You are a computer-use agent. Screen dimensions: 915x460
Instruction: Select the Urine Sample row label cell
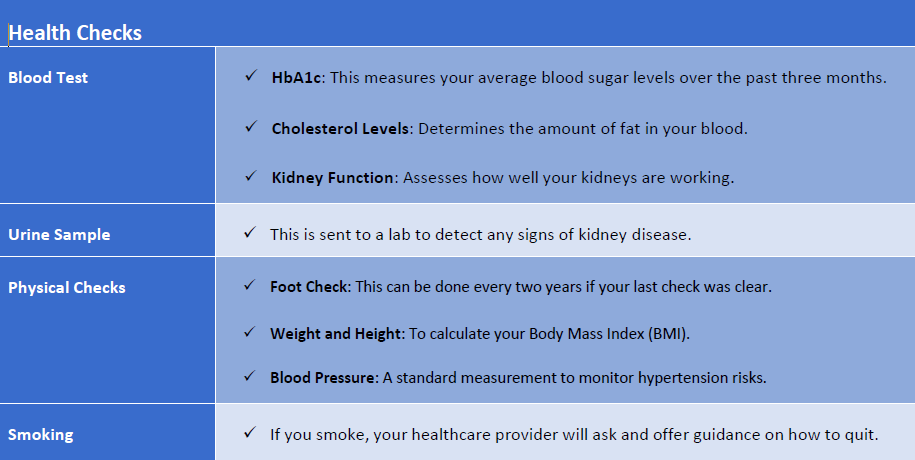(x=107, y=231)
